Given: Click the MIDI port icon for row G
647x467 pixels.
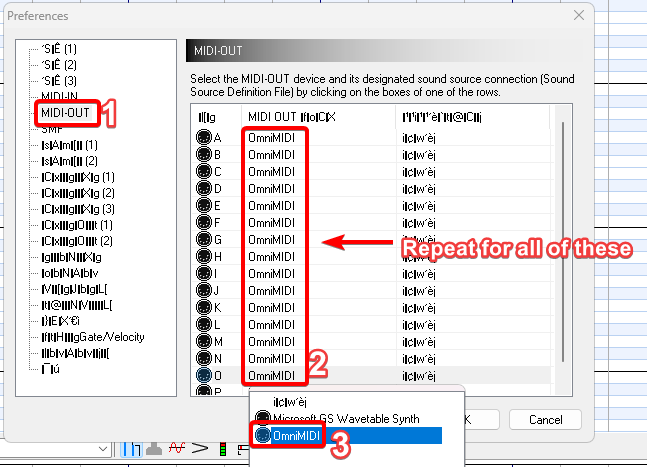Looking at the screenshot, I should coord(204,239).
